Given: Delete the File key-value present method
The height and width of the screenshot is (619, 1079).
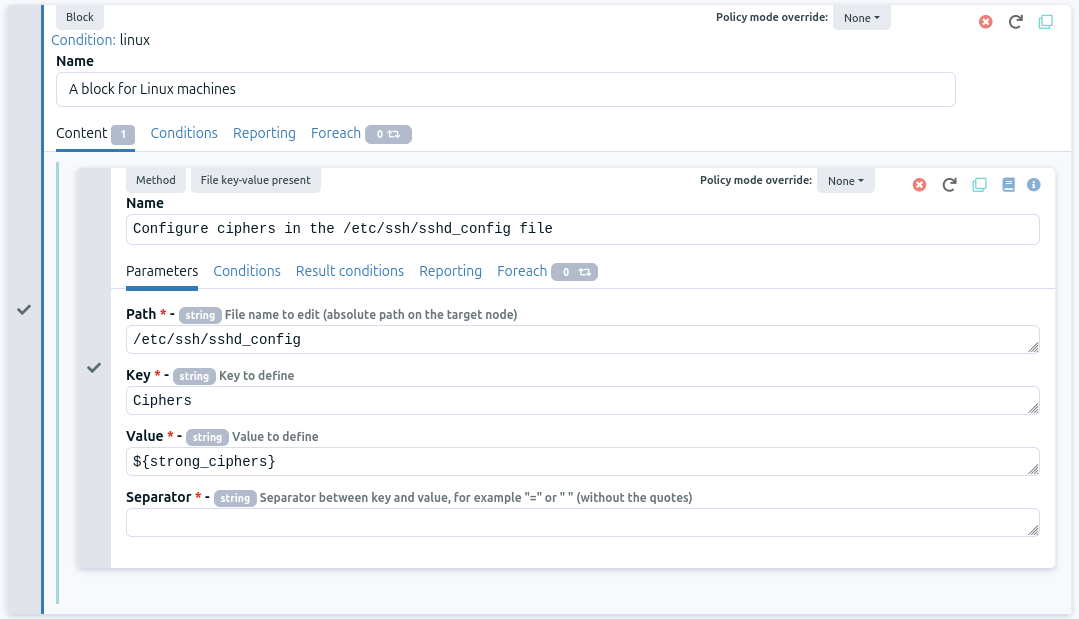Looking at the screenshot, I should click(920, 184).
